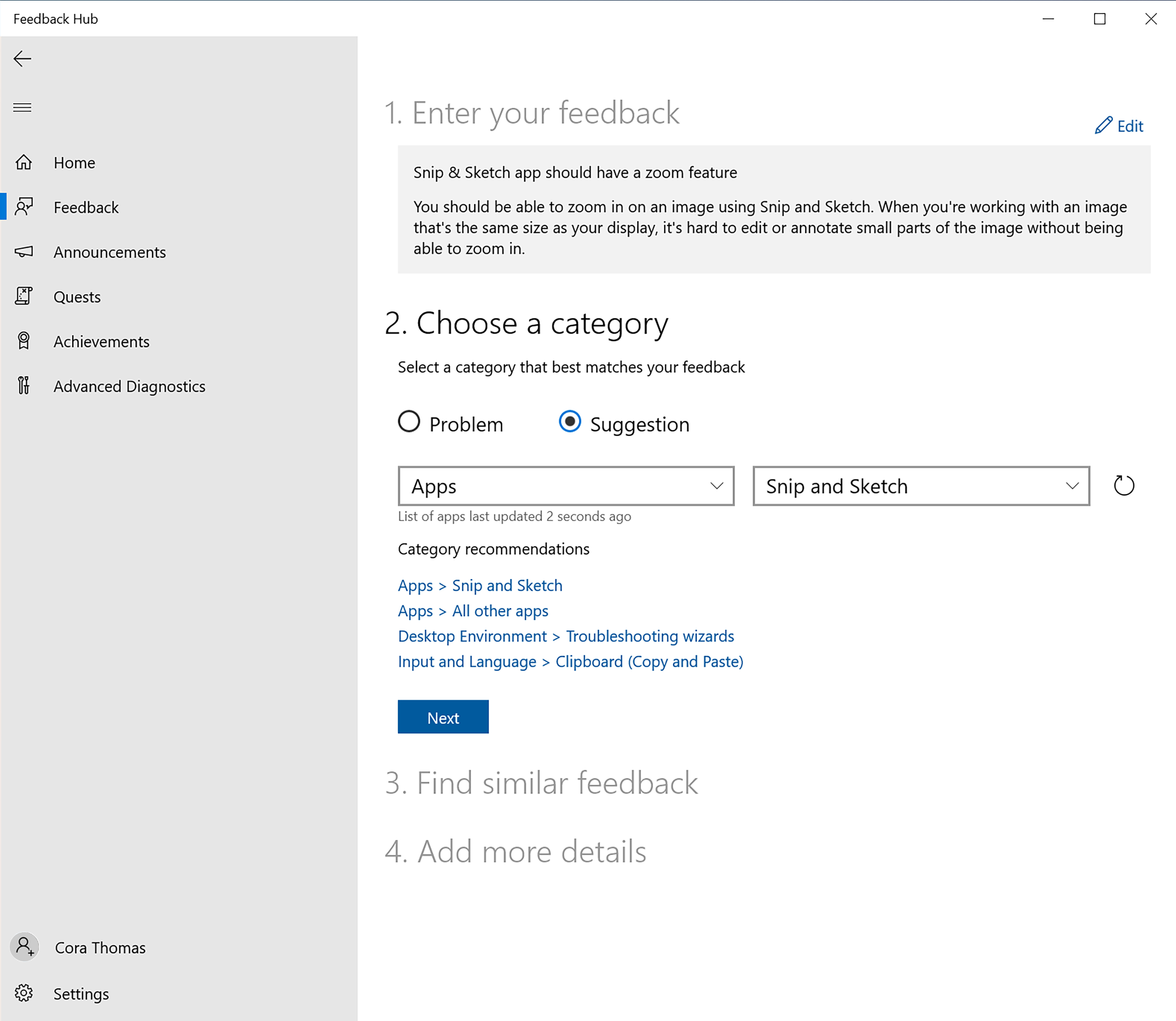The height and width of the screenshot is (1021, 1176).
Task: Expand the Apps category dropdown
Action: coord(565,486)
